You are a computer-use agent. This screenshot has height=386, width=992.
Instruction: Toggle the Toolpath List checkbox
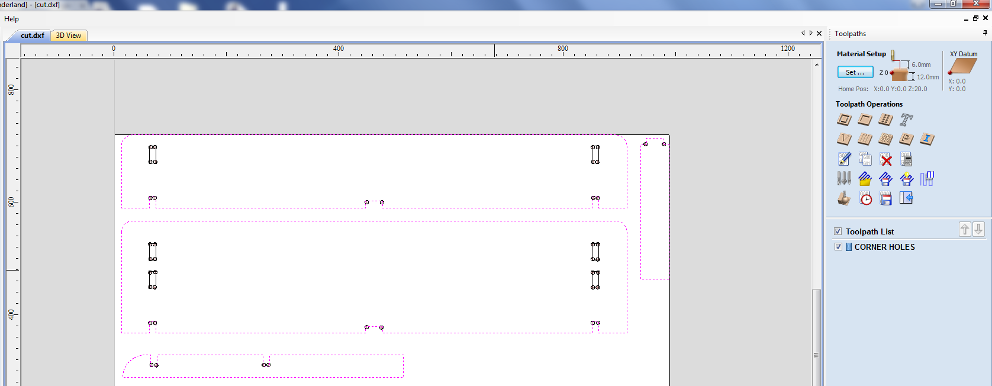pyautogui.click(x=838, y=232)
